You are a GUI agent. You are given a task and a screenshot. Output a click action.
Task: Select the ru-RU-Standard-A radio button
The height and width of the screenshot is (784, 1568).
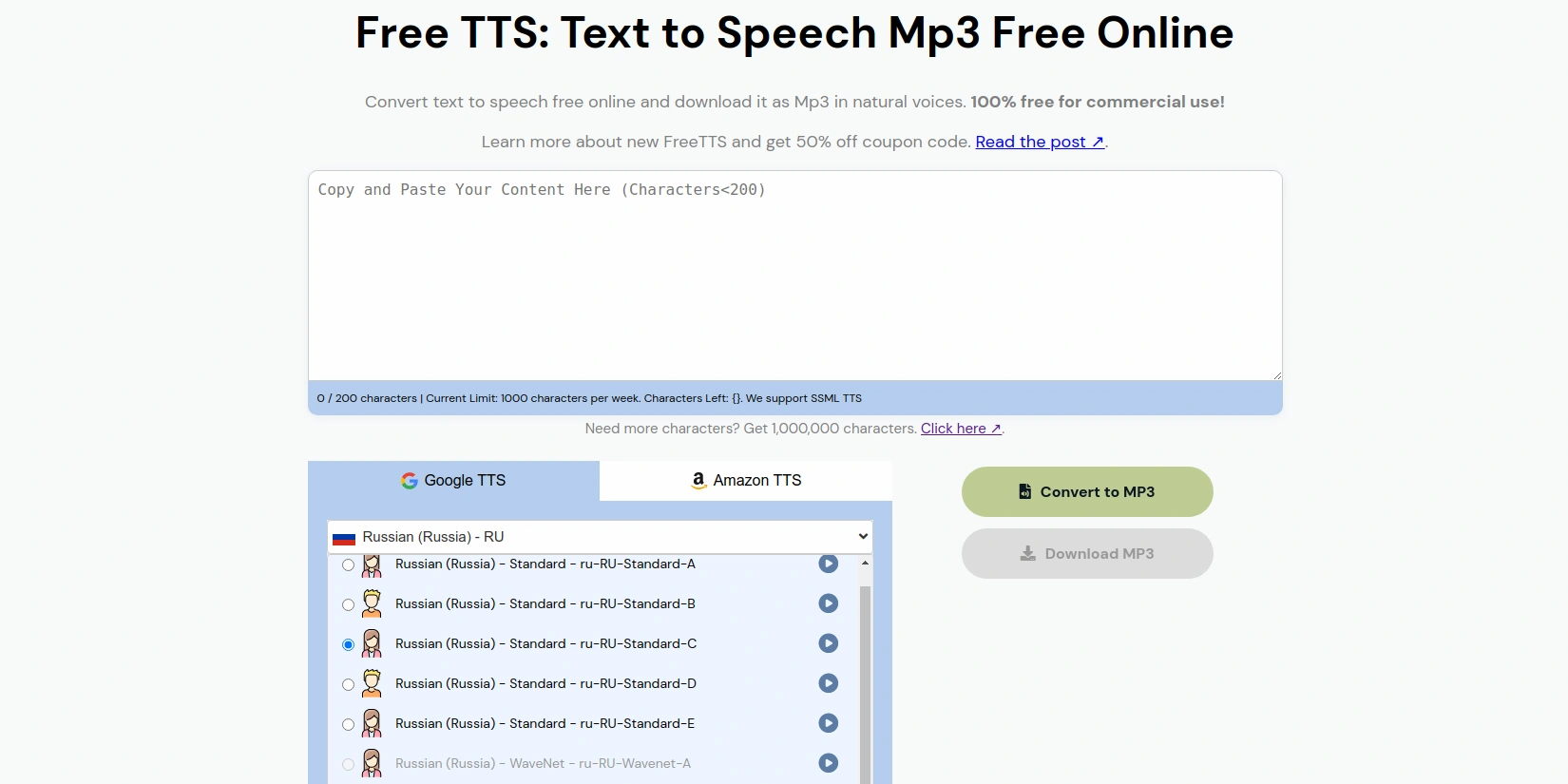(348, 565)
